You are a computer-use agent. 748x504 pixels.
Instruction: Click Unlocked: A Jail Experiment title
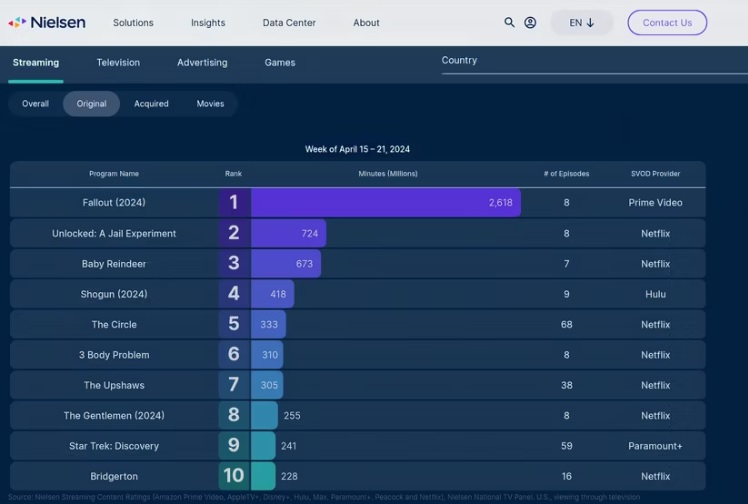114,234
